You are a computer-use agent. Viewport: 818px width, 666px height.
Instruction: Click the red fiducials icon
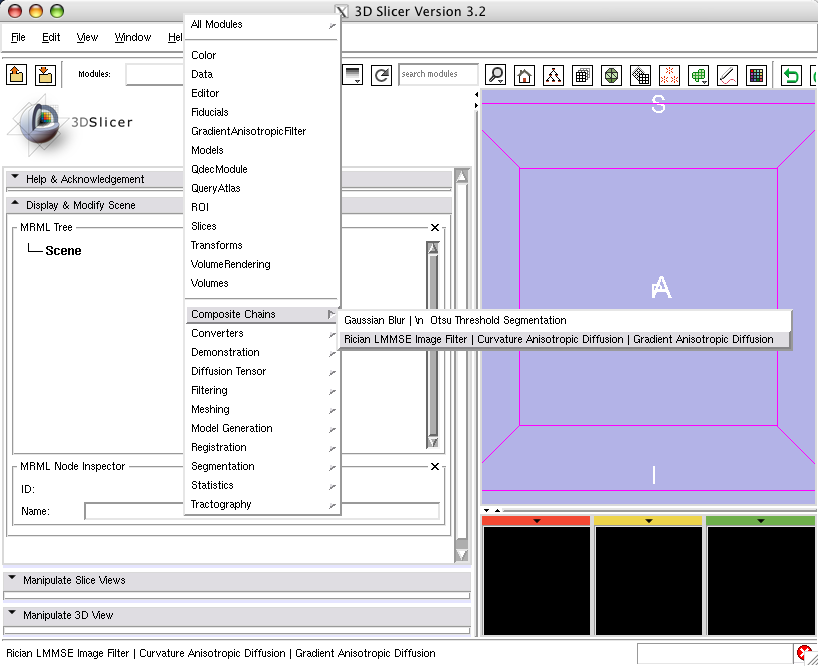[670, 75]
